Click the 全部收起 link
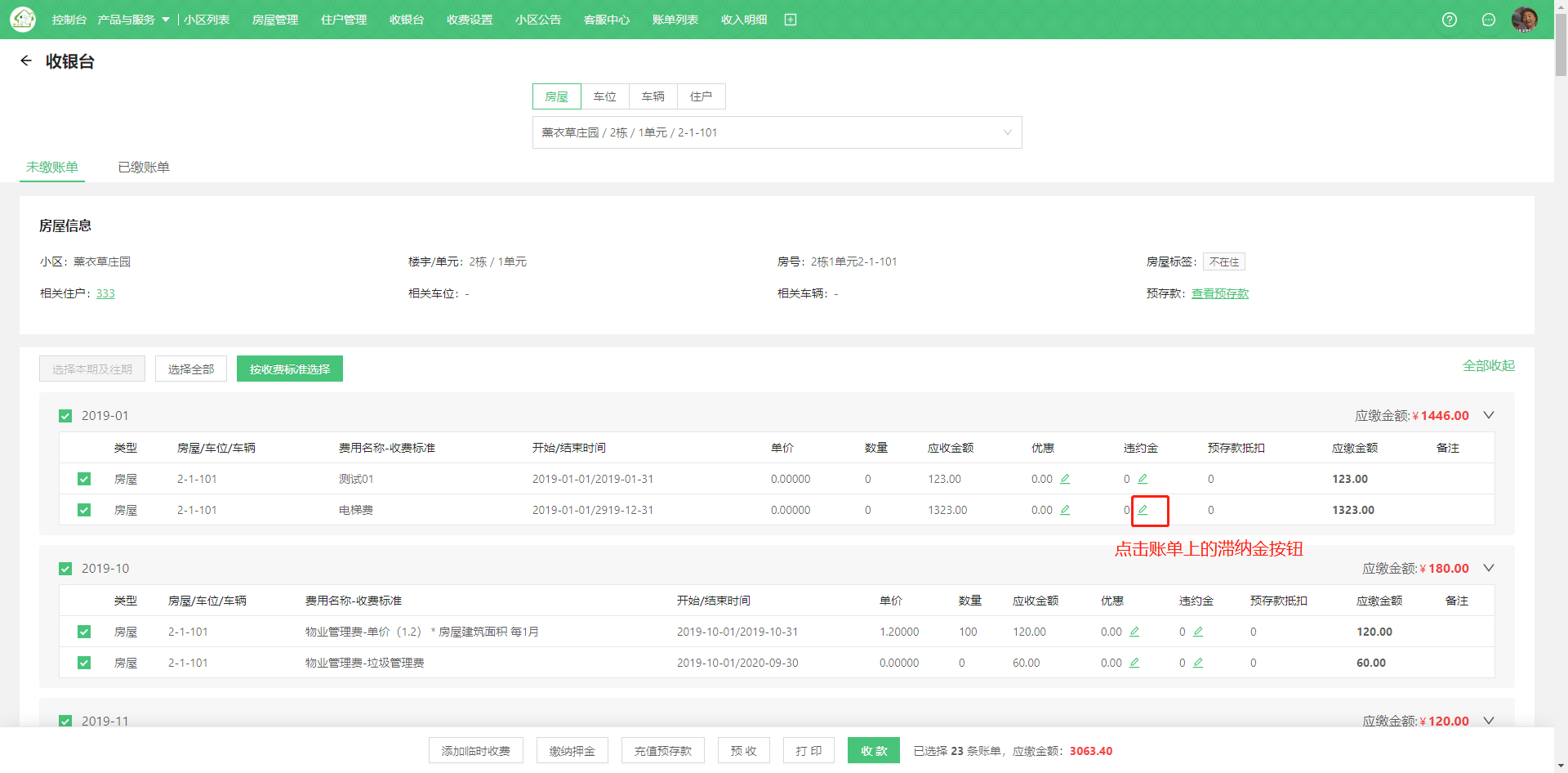This screenshot has width=1568, height=773. pyautogui.click(x=1489, y=365)
